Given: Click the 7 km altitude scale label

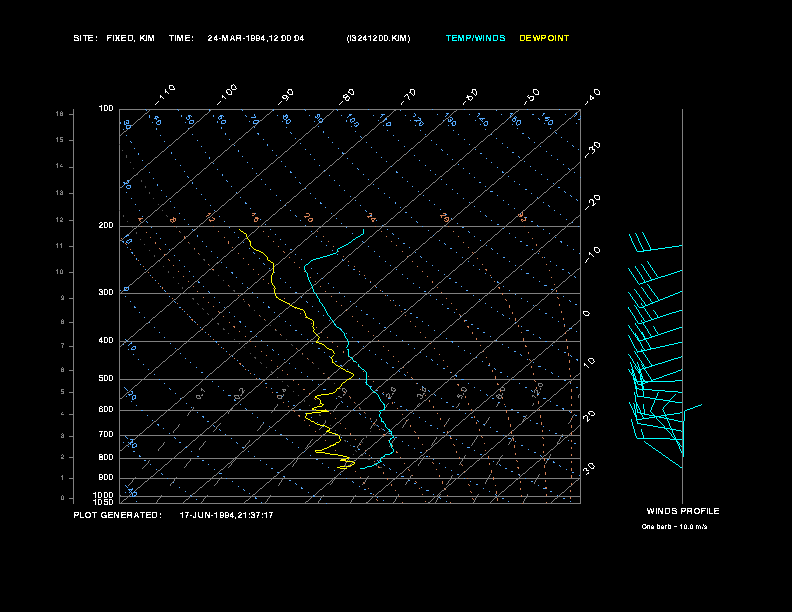Looking at the screenshot, I should 63,346.
